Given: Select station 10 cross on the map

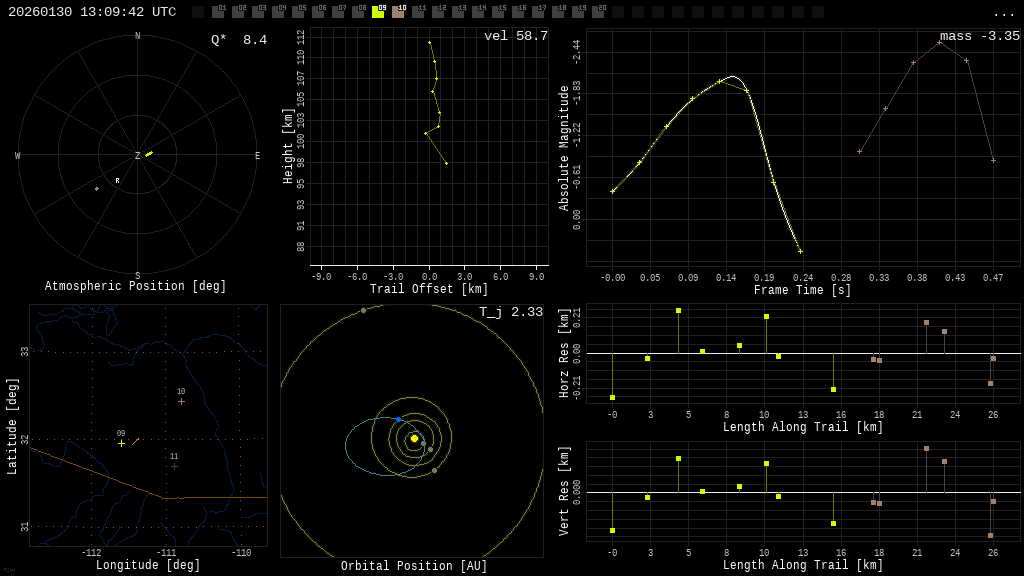Looking at the screenshot, I should [x=181, y=401].
